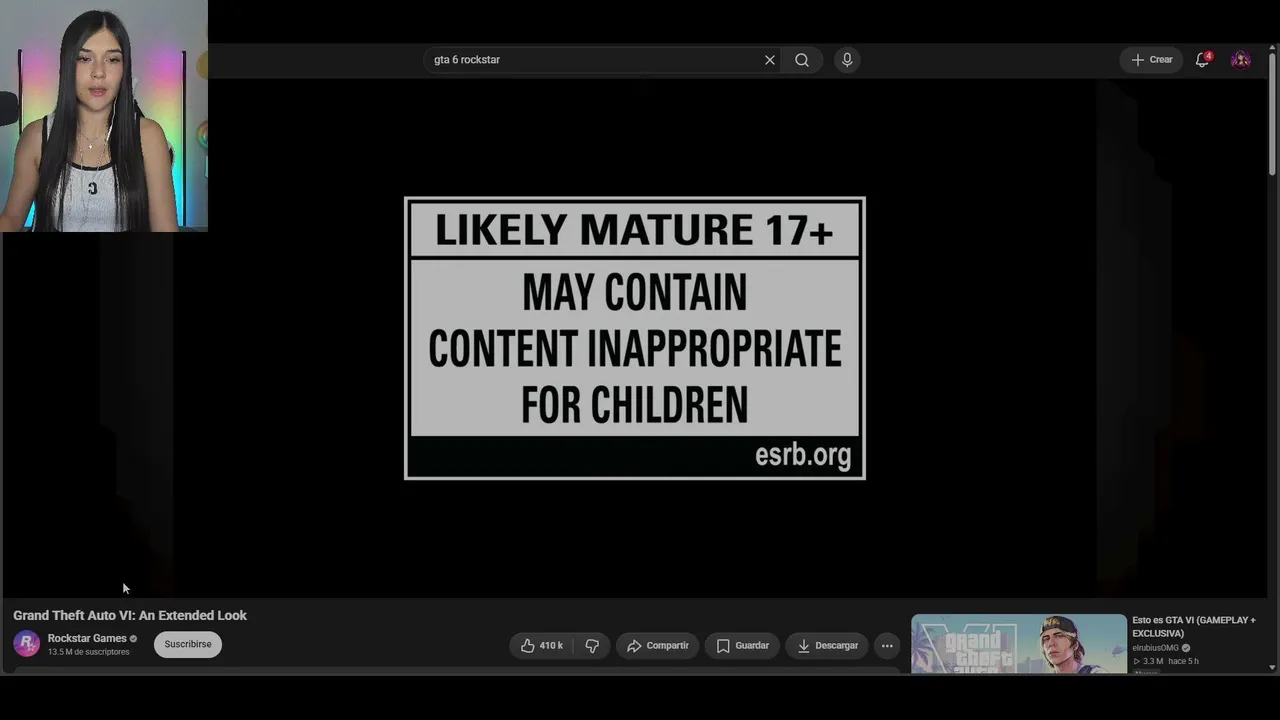Start voice search with the microphone icon

tap(847, 60)
